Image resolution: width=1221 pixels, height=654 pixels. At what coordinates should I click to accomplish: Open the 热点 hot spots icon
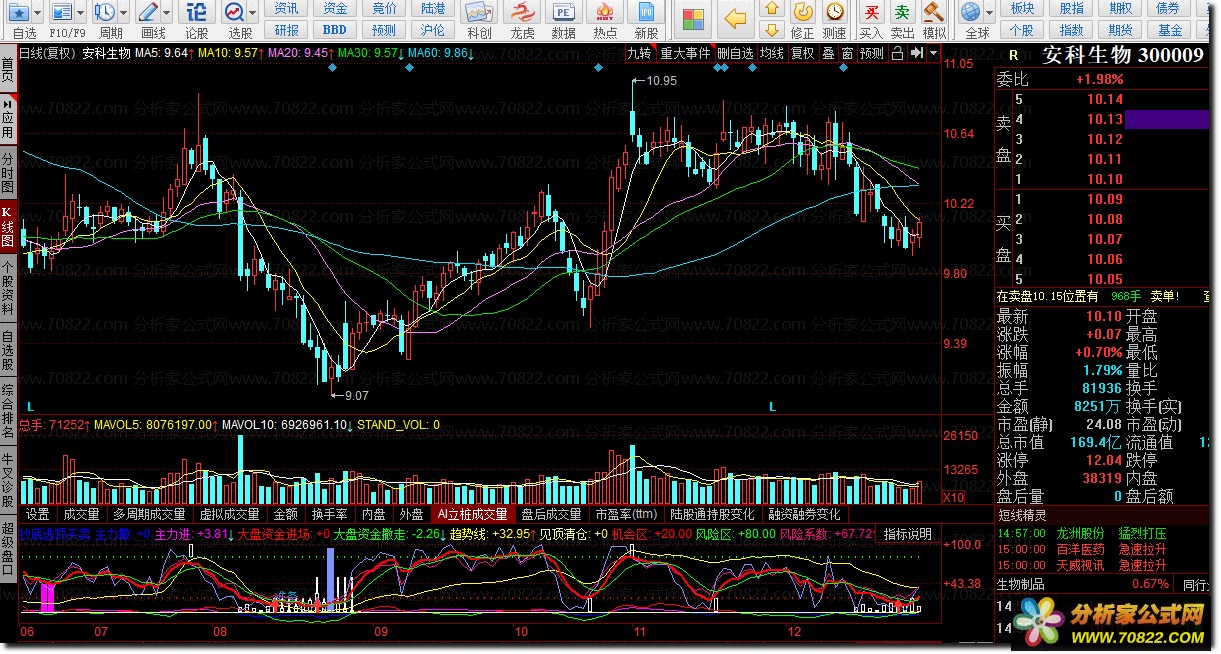coord(605,12)
